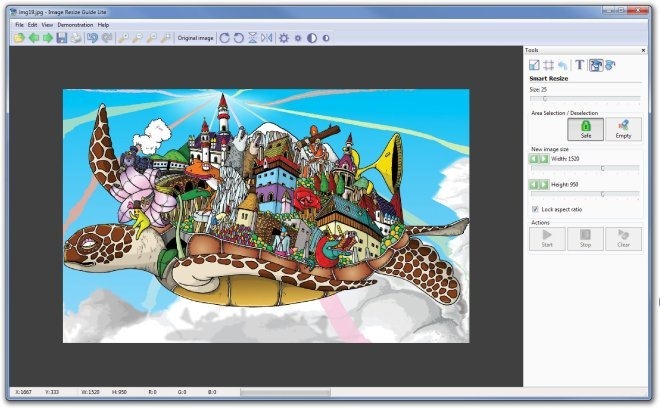The width and height of the screenshot is (660, 409).
Task: Open the Demonstration menu
Action: [75, 25]
